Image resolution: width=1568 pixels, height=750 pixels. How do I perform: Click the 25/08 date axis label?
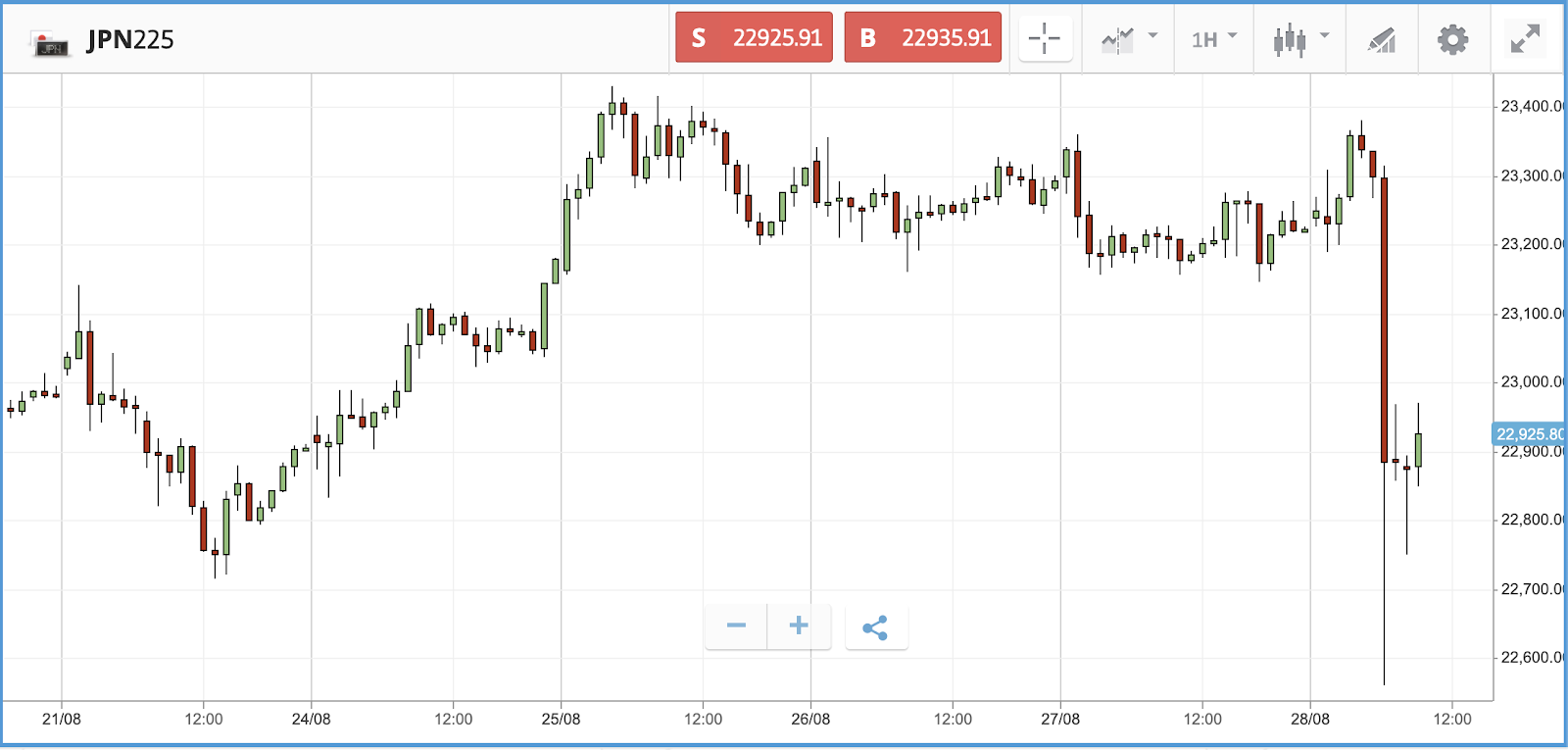(x=562, y=719)
